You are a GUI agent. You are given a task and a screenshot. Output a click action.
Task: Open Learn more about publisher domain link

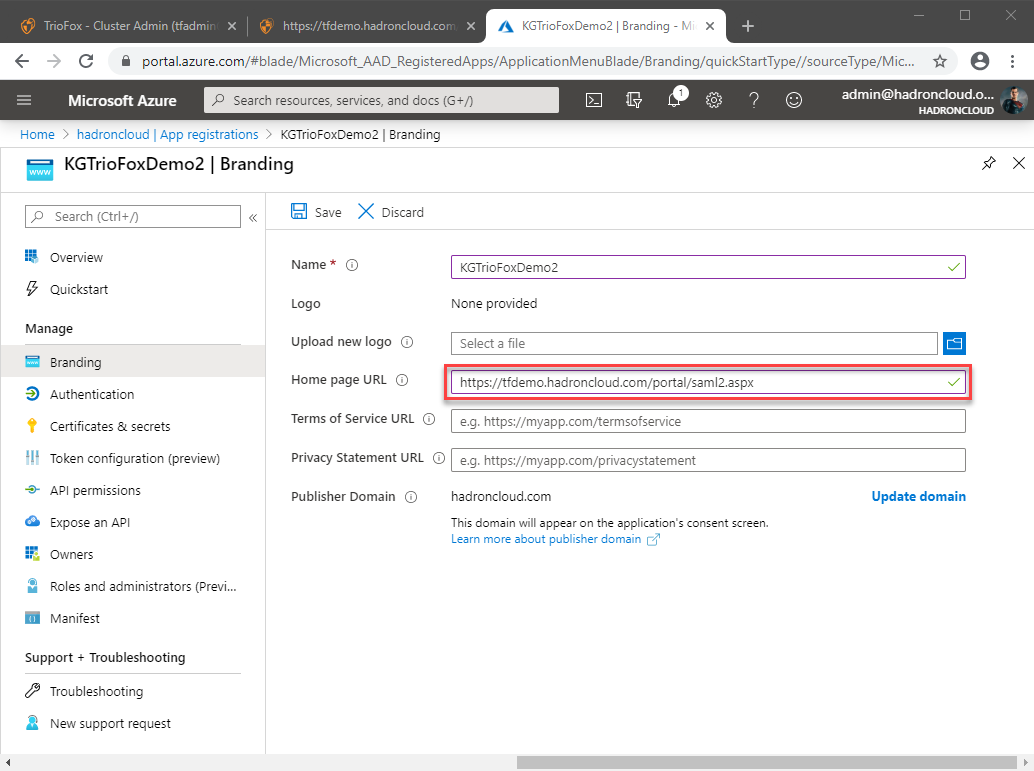click(555, 539)
